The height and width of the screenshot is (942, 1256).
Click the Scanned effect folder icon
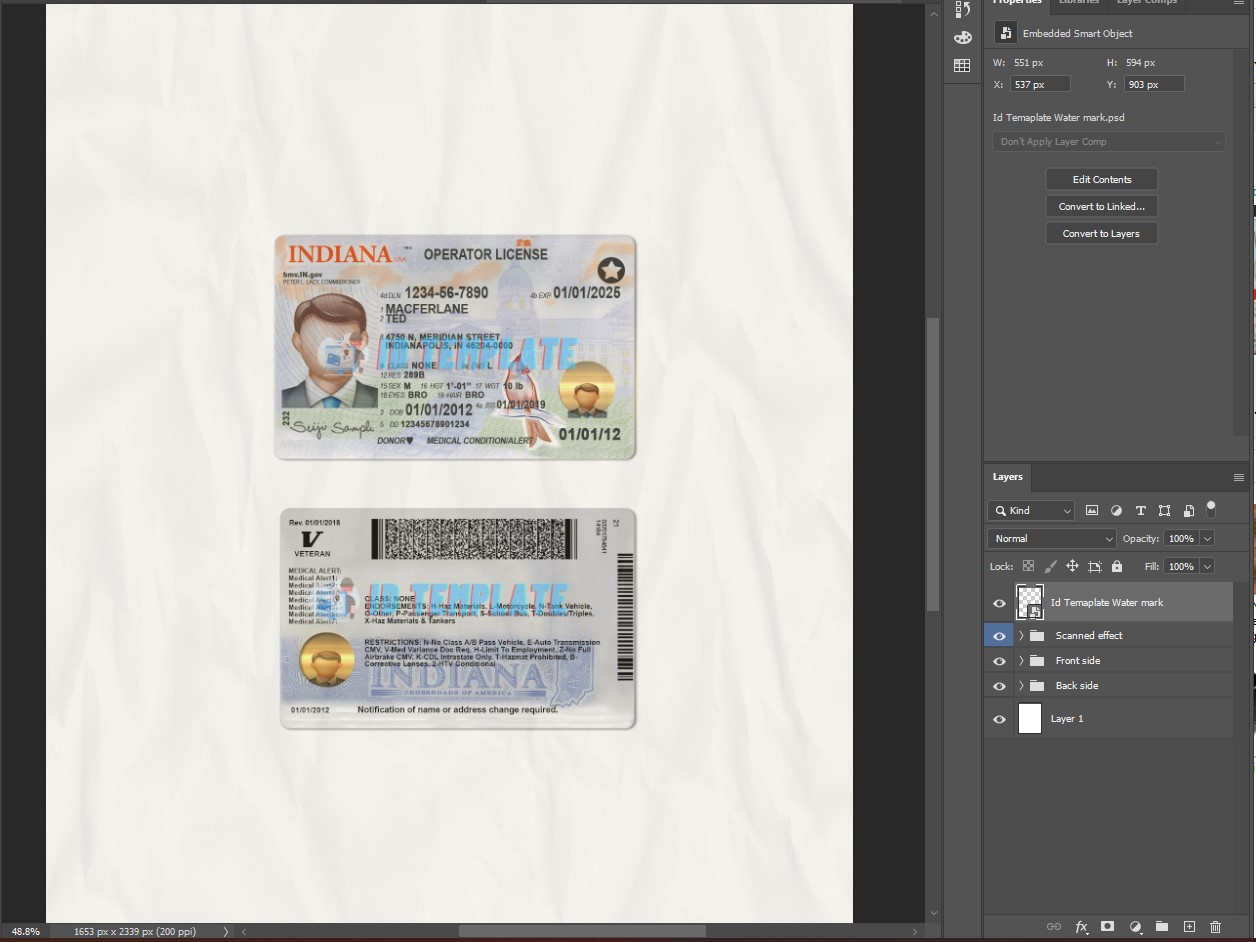[1037, 635]
